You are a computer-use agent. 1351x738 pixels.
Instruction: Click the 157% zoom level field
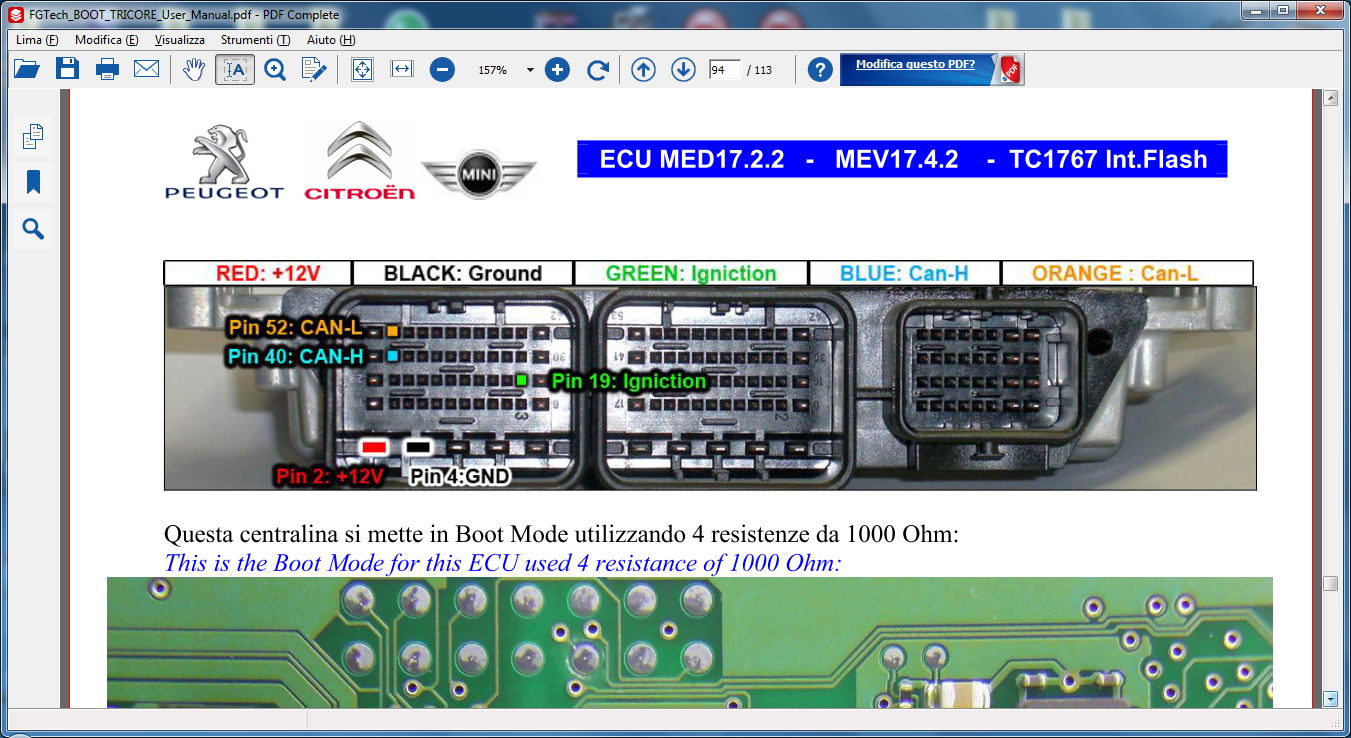(x=492, y=71)
